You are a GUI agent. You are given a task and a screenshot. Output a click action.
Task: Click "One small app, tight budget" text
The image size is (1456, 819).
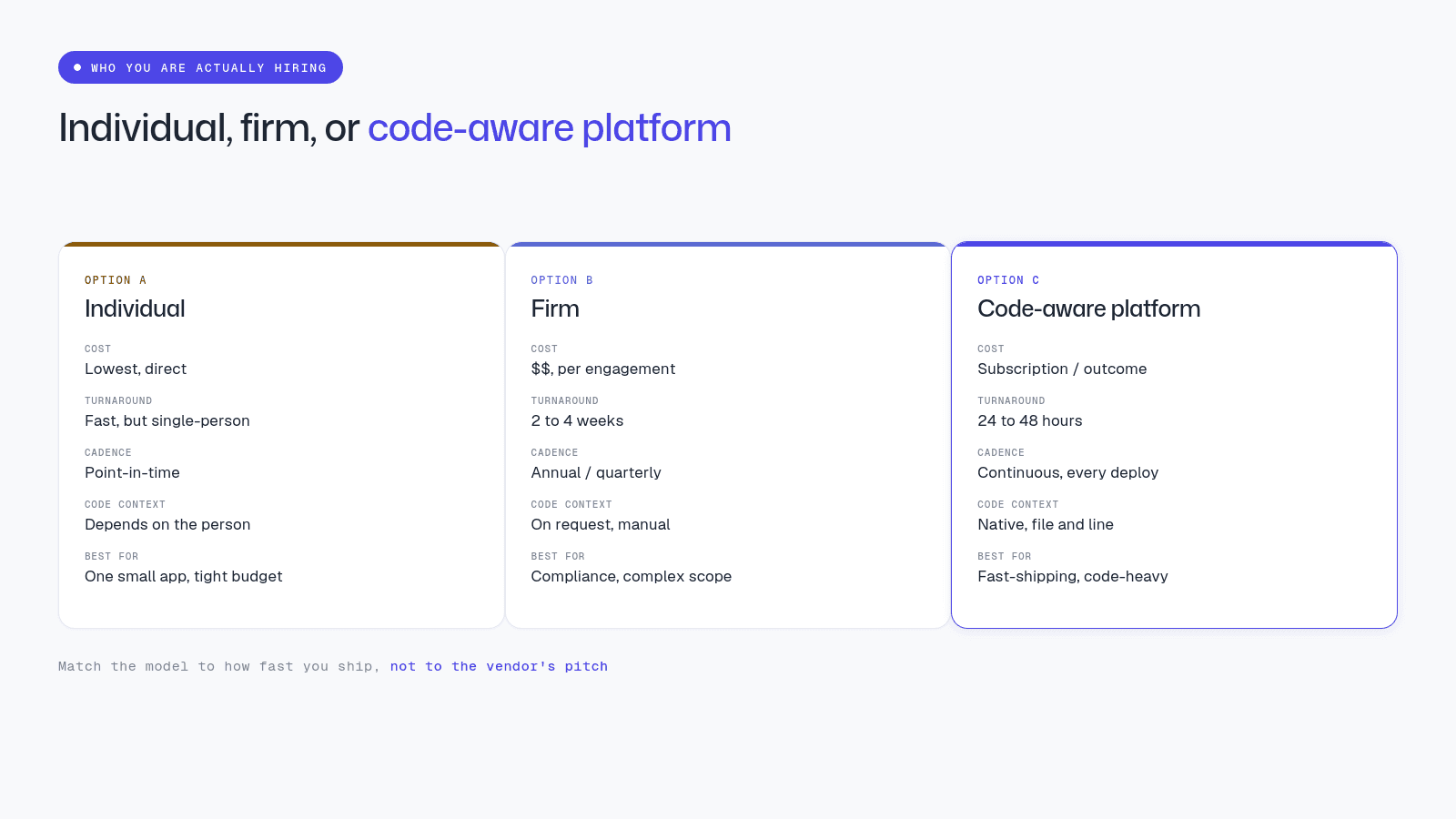click(184, 576)
